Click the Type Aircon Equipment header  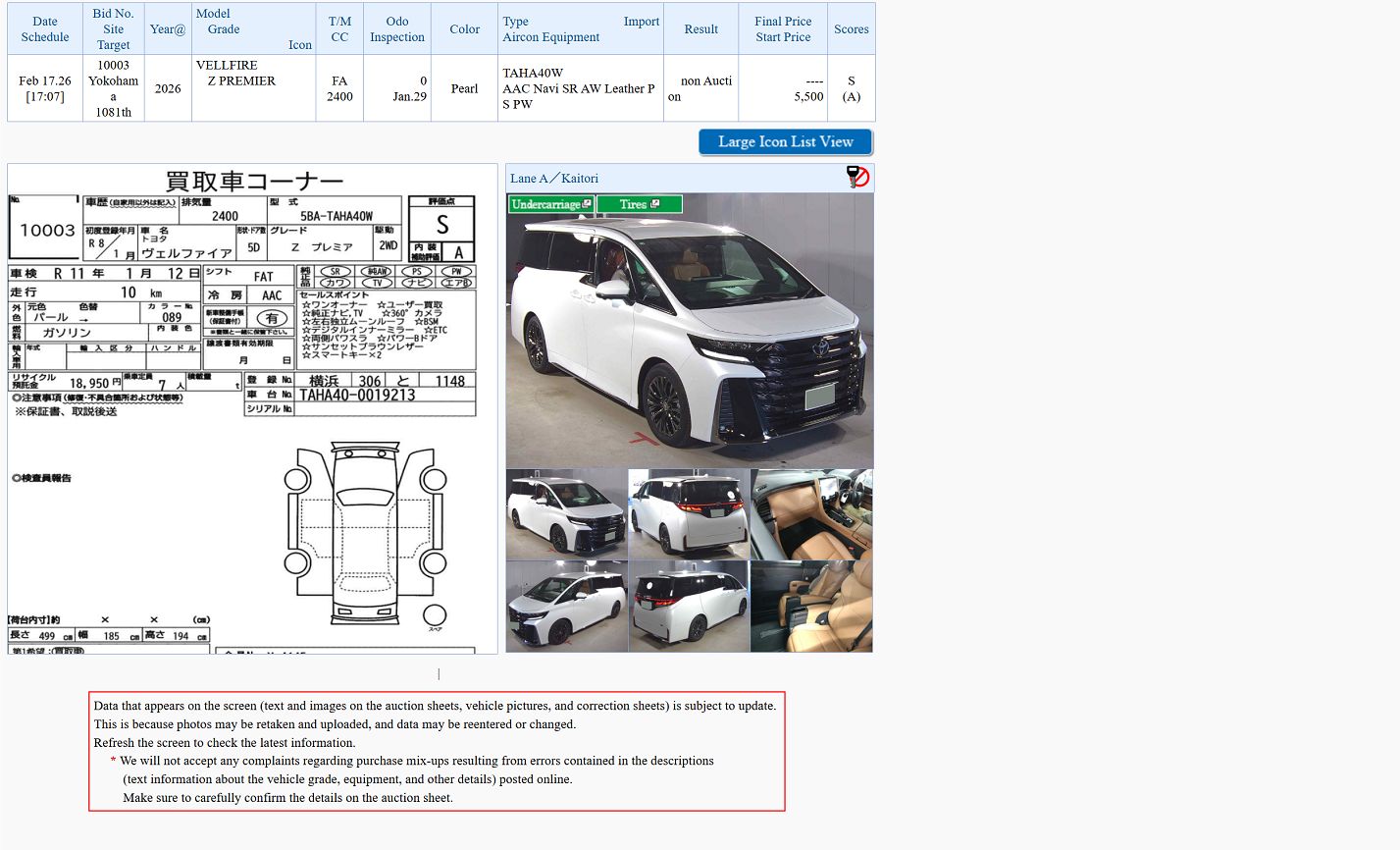click(581, 29)
